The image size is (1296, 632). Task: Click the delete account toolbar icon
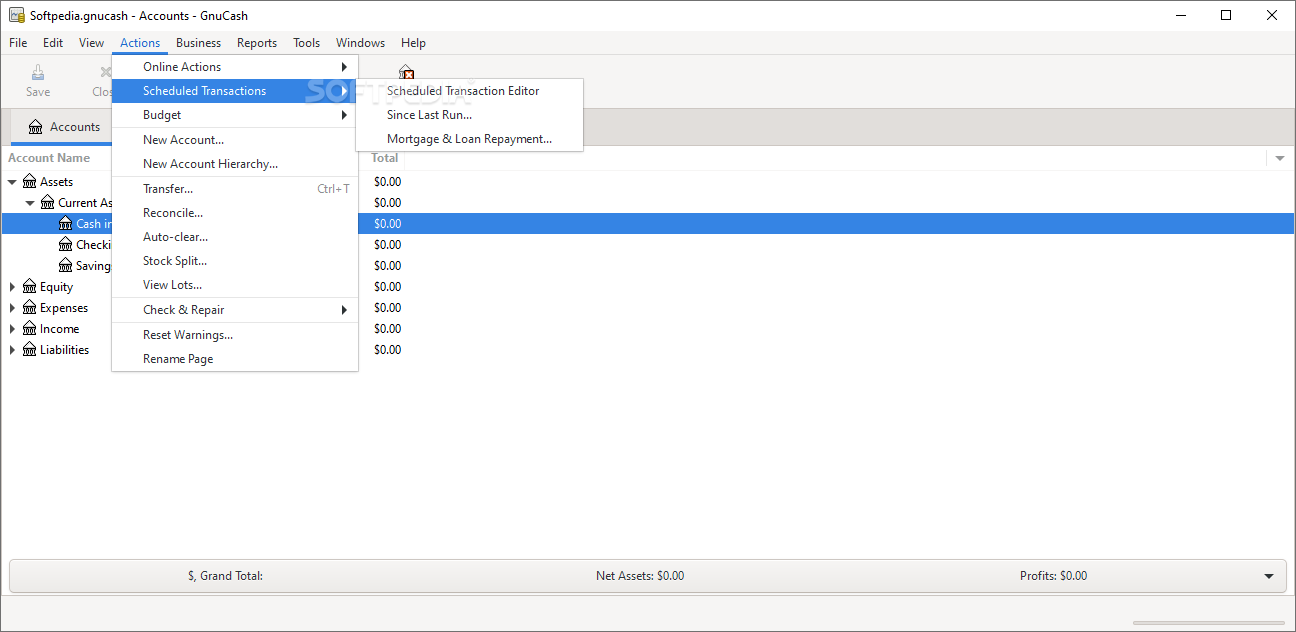(406, 72)
